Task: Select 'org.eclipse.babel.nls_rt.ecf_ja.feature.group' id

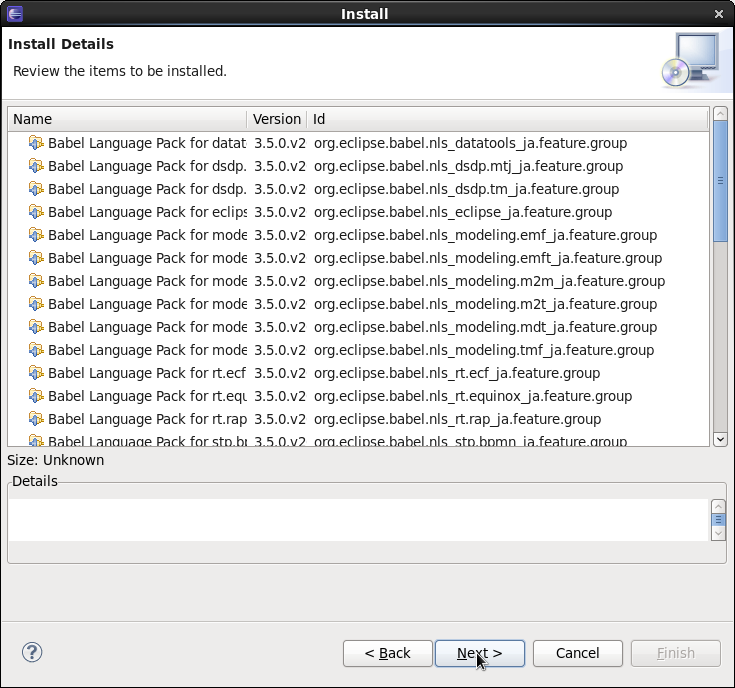Action: pyautogui.click(x=457, y=373)
